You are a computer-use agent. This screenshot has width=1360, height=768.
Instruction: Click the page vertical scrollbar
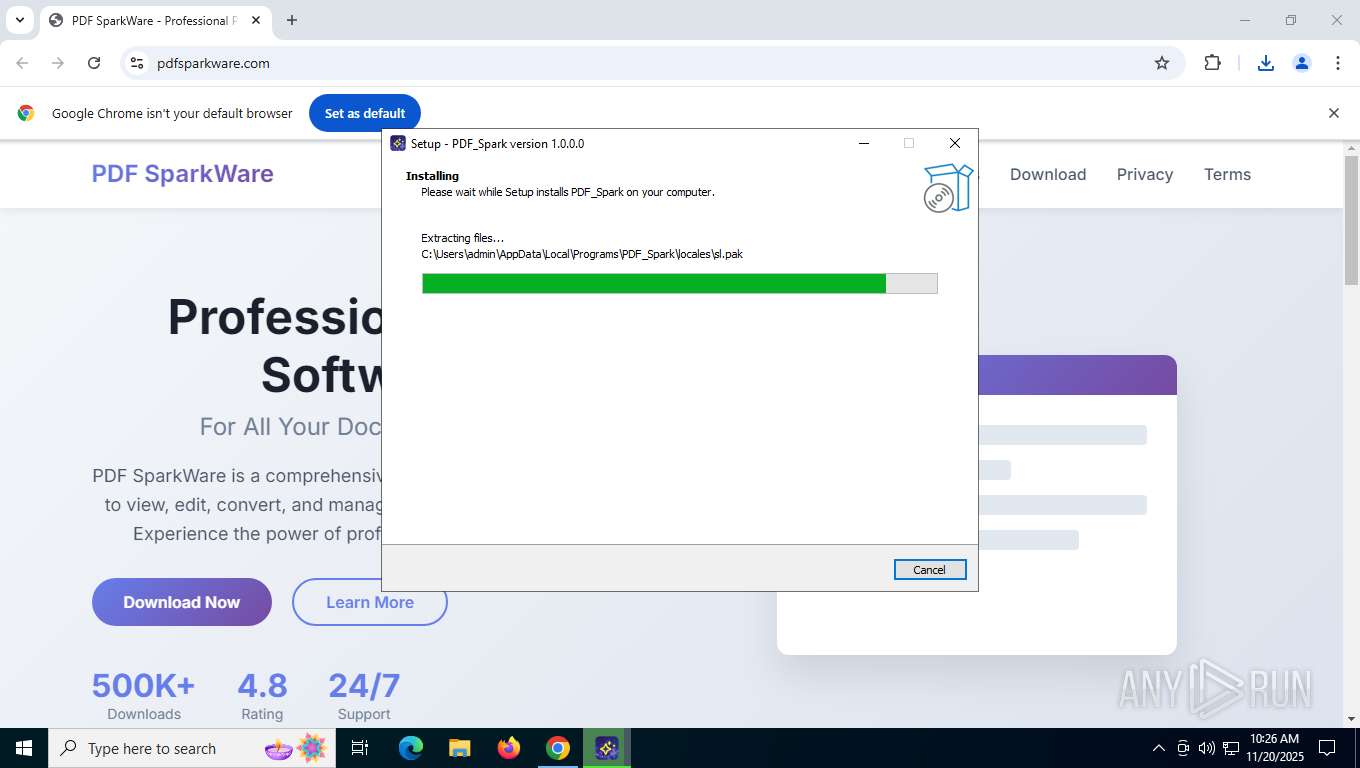coord(1351,220)
